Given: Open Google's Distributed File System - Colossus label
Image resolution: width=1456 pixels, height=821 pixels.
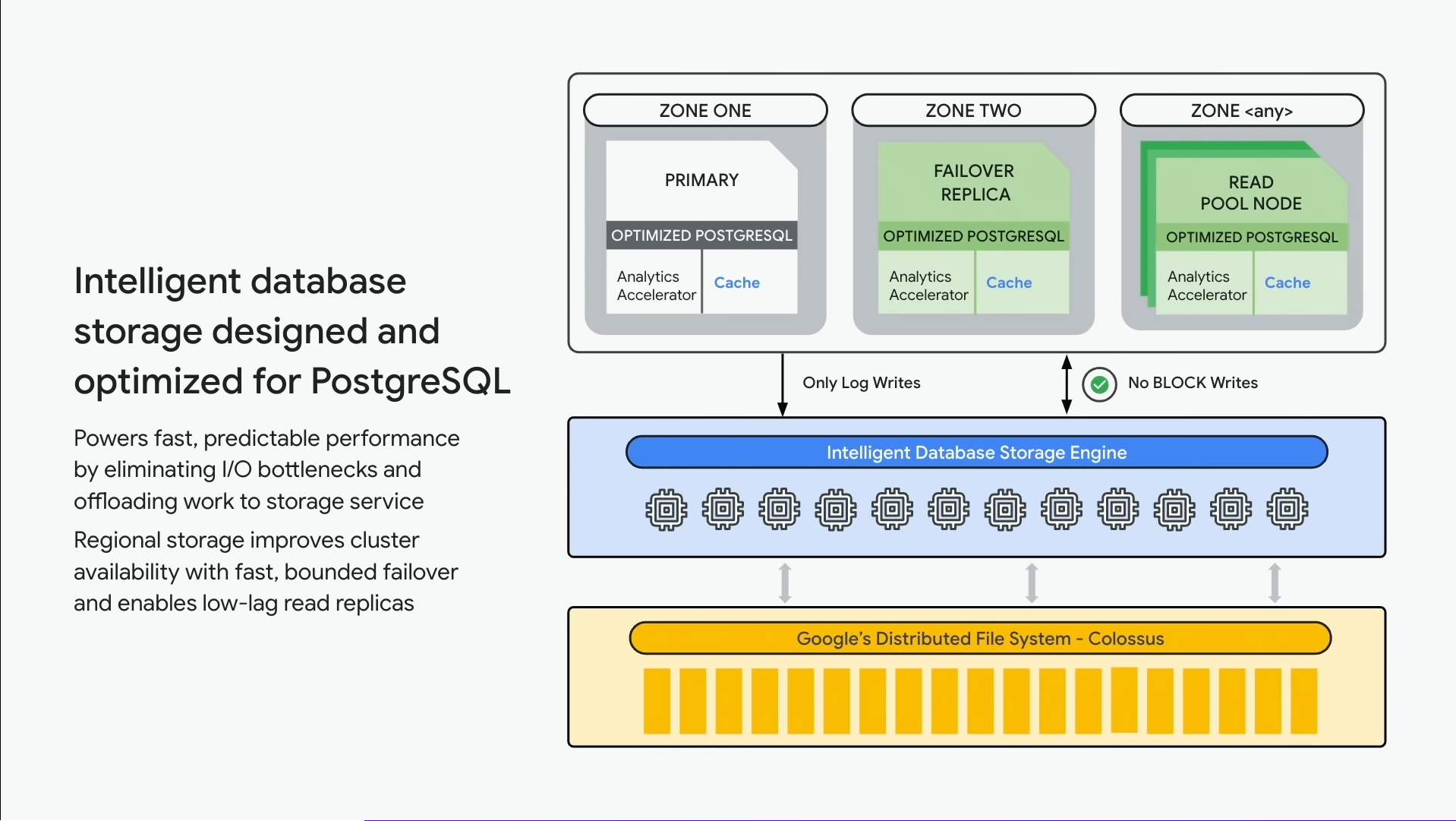Looking at the screenshot, I should click(x=979, y=638).
